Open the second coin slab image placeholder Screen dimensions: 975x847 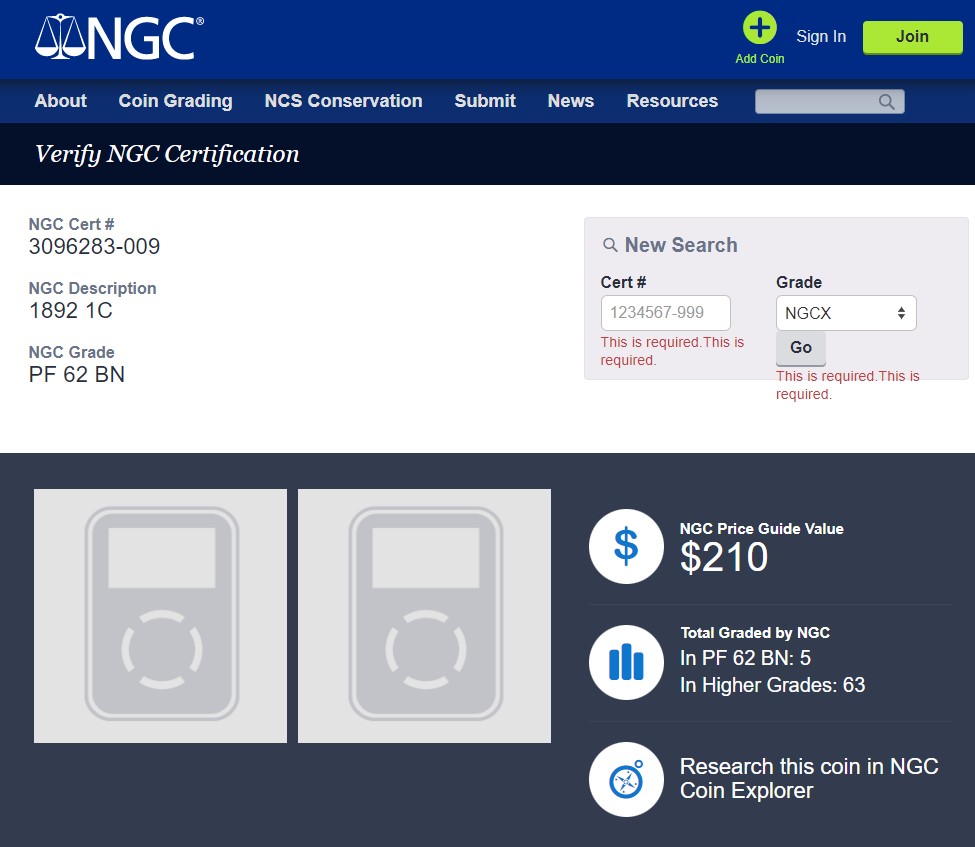click(424, 616)
